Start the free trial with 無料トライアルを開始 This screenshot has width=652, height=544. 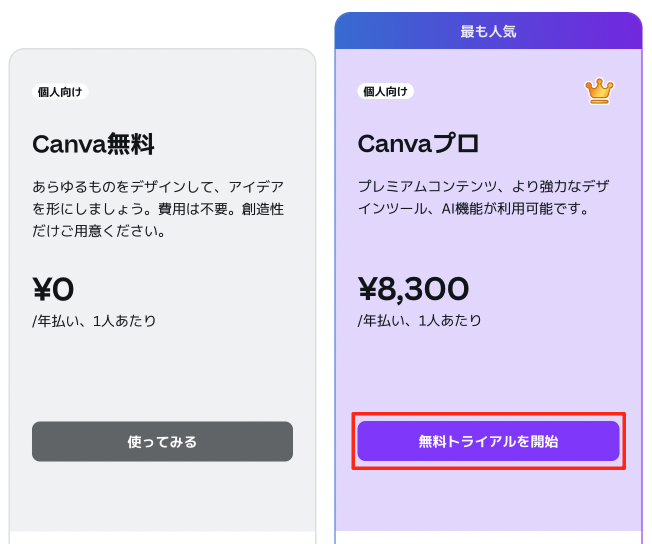[488, 441]
